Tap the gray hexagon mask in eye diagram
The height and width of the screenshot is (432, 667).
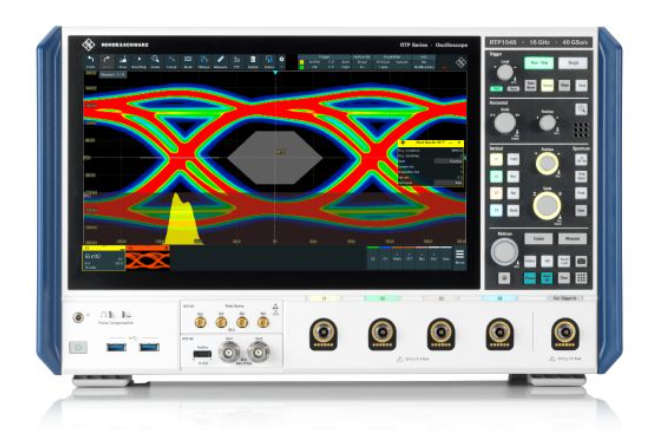point(275,157)
